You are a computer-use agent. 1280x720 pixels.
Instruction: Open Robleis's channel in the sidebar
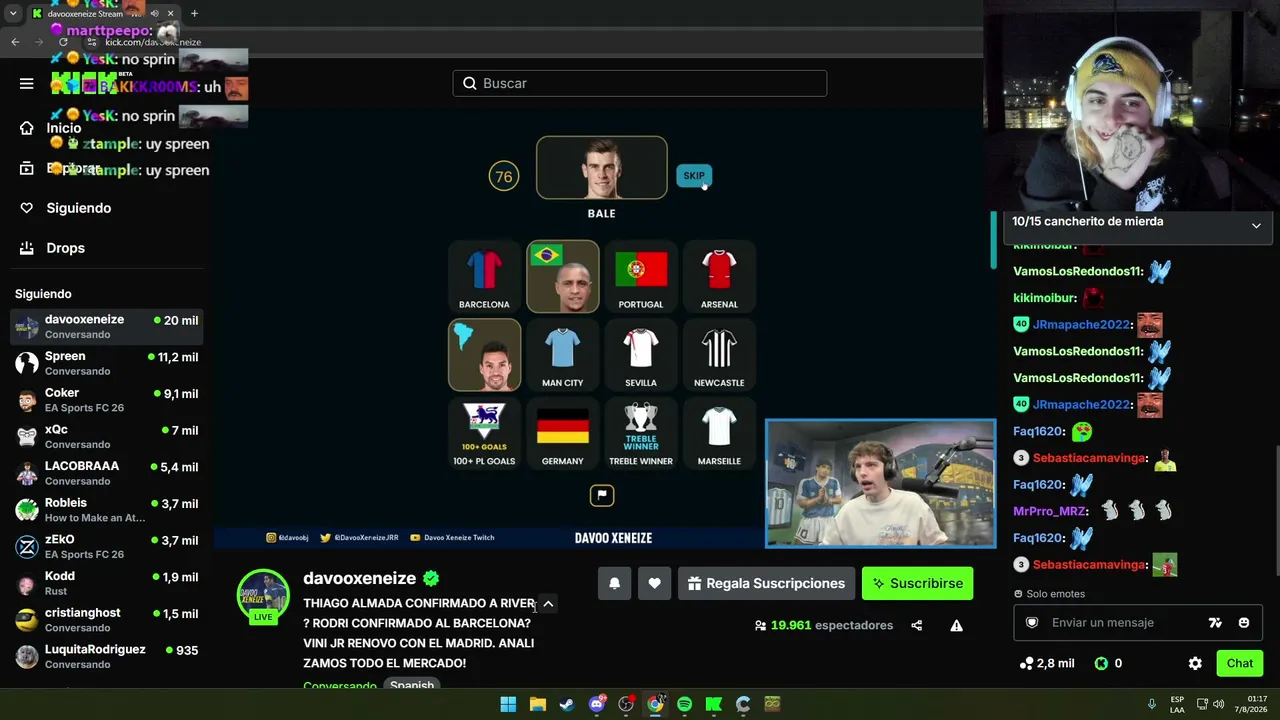(x=106, y=510)
